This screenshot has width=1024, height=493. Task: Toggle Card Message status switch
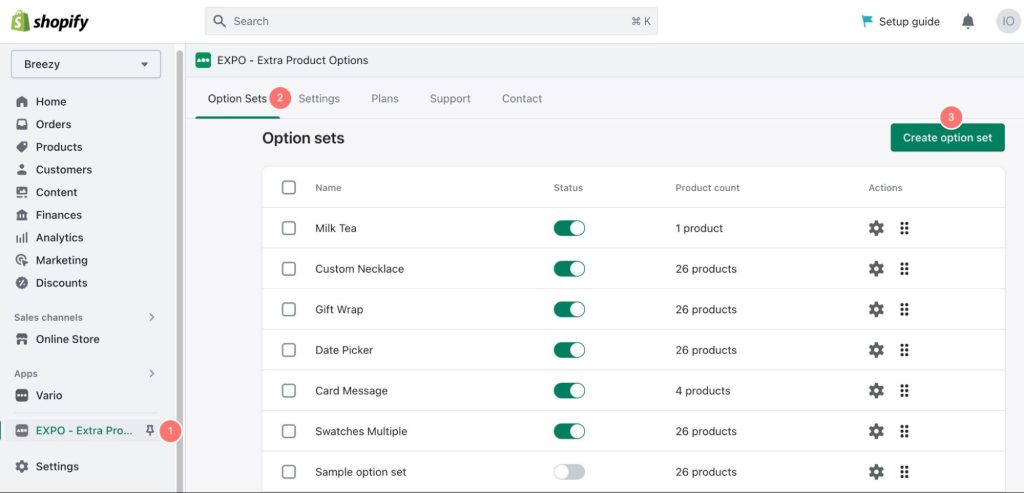tap(569, 390)
